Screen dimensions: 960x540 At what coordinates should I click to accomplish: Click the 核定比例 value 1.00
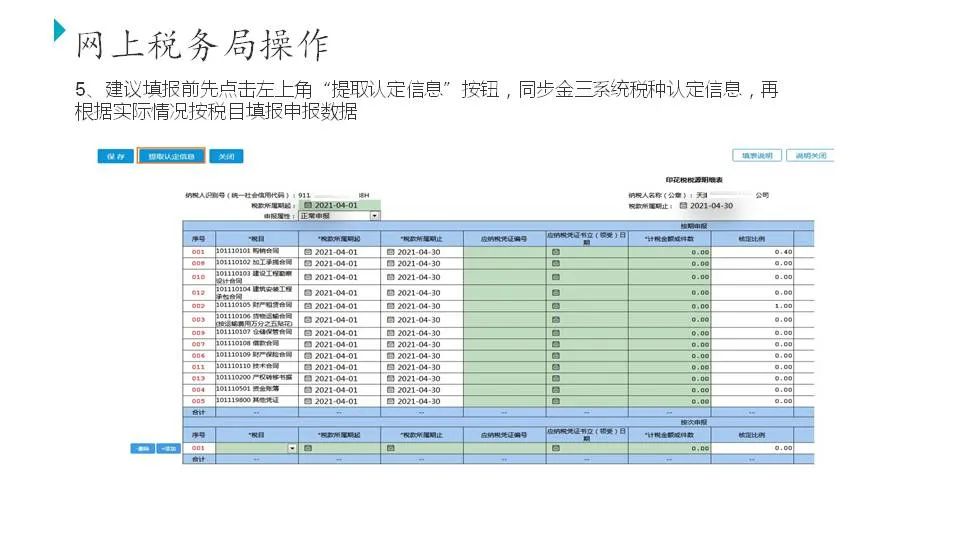click(783, 306)
